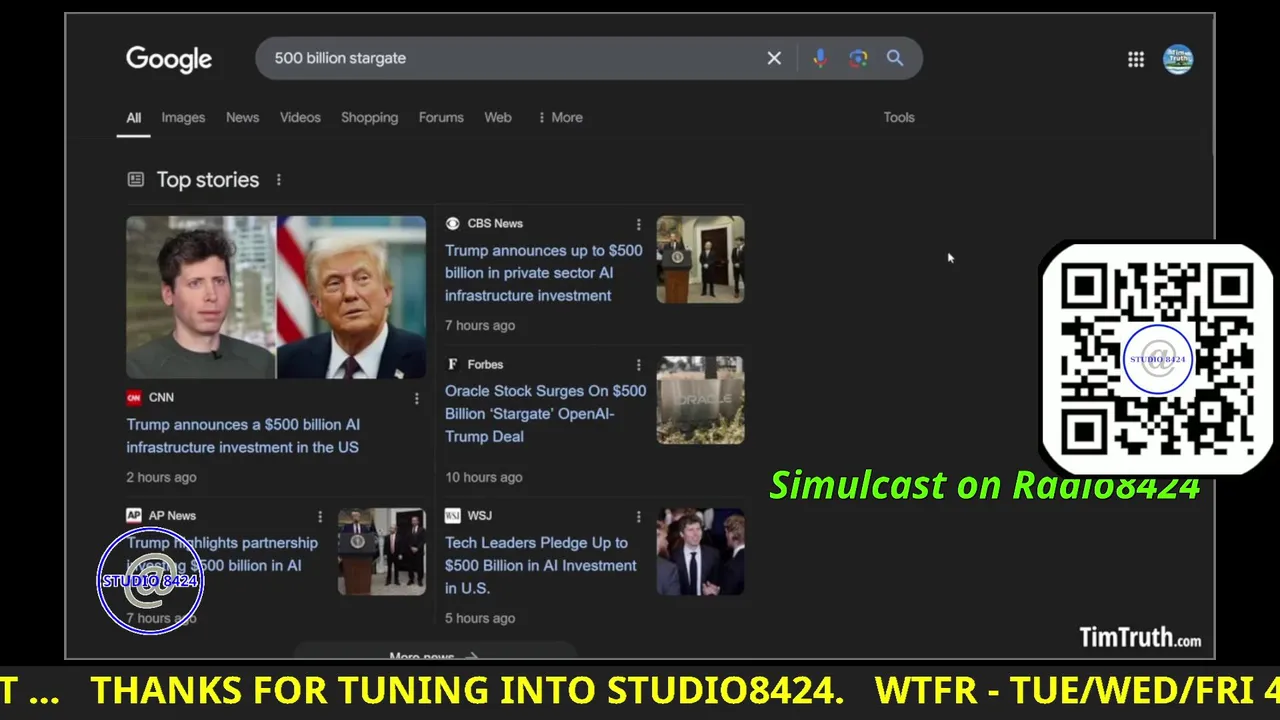Select the All results tab
The height and width of the screenshot is (720, 1280).
(133, 117)
